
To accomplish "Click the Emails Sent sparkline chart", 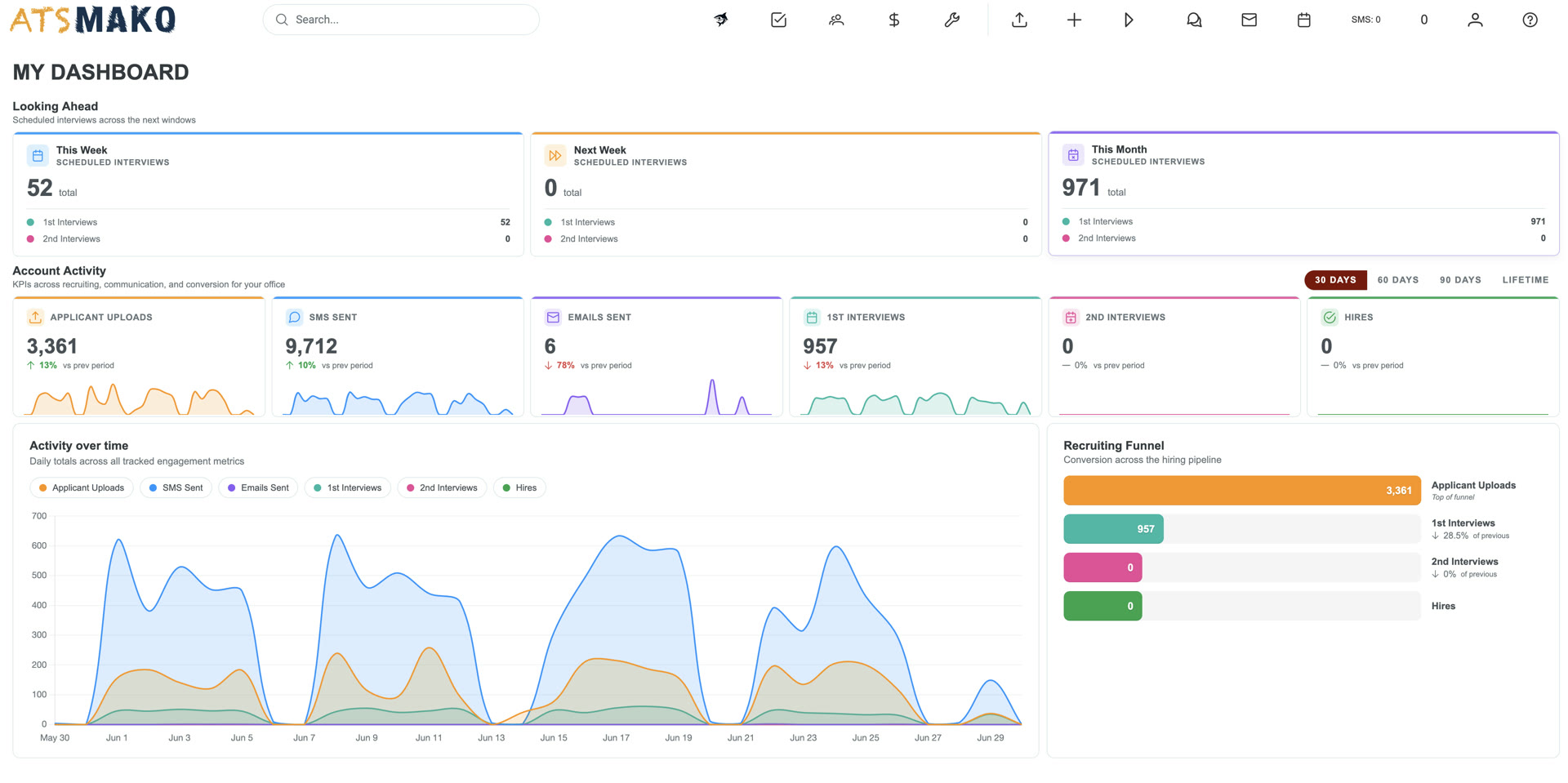I will click(x=657, y=397).
